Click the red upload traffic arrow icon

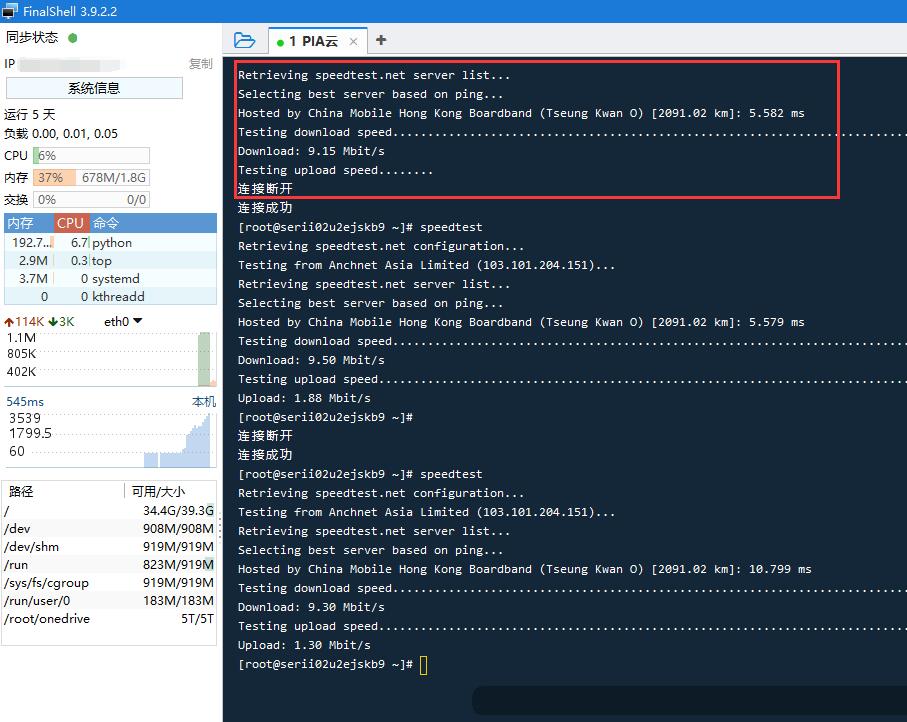[x=14, y=321]
